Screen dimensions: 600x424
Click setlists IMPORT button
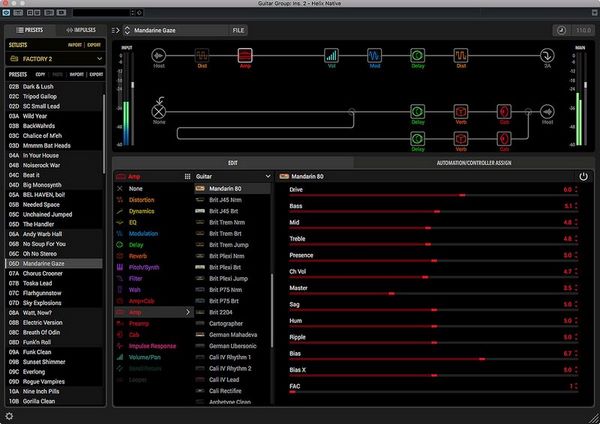[75, 45]
